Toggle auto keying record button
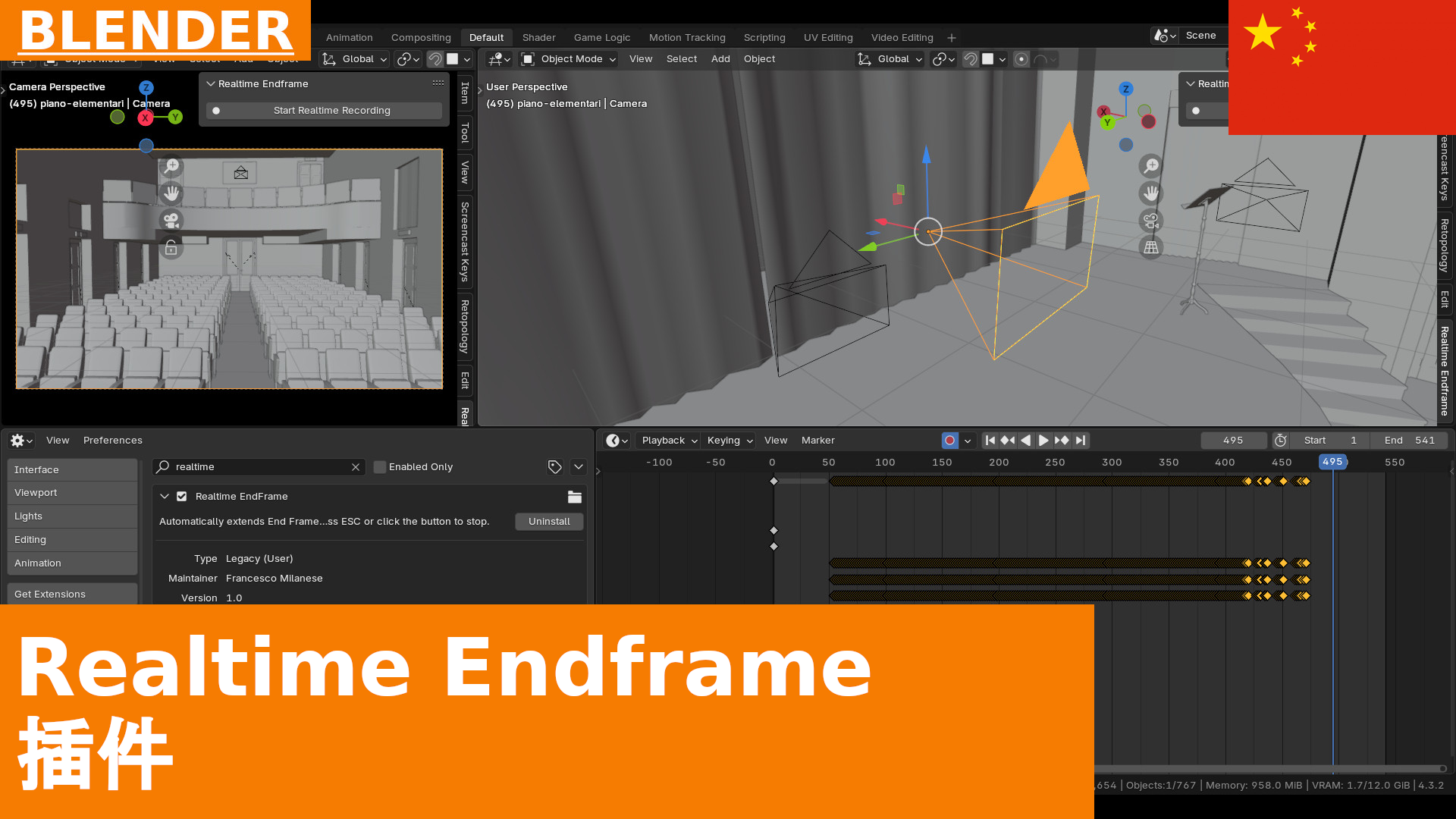Screen dimensions: 1456x819 tap(949, 441)
